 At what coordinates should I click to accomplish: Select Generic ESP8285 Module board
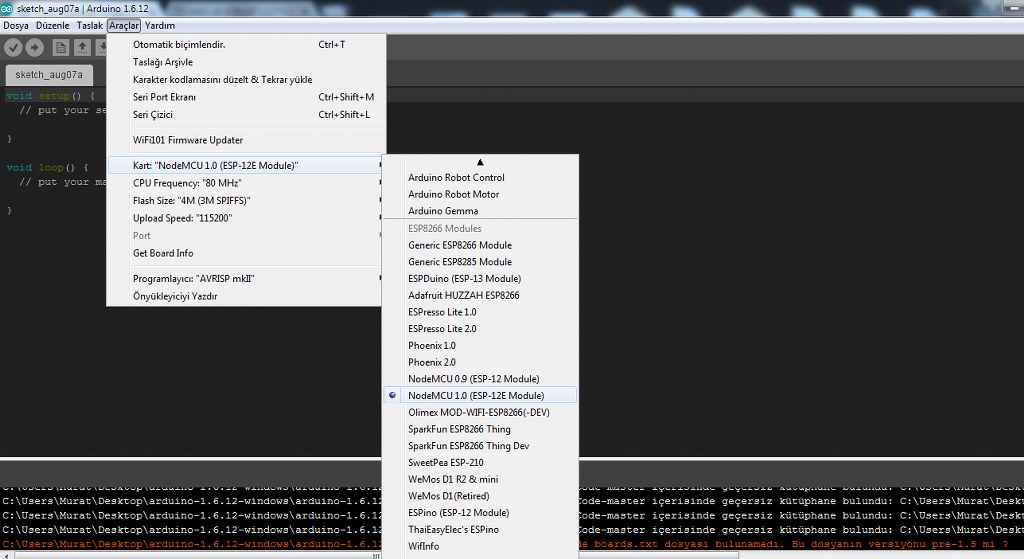click(x=480, y=261)
